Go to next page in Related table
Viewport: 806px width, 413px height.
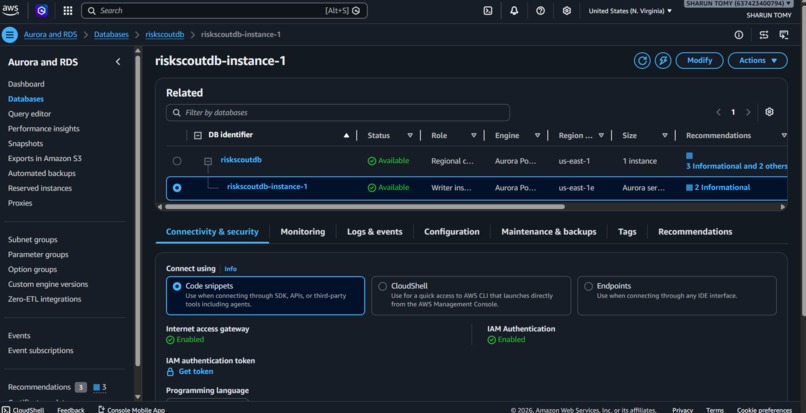pyautogui.click(x=748, y=112)
